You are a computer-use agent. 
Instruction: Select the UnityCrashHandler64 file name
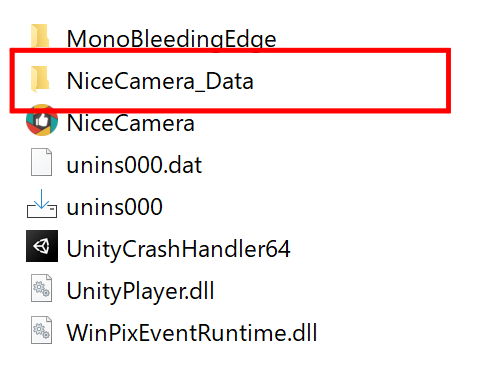pos(179,249)
